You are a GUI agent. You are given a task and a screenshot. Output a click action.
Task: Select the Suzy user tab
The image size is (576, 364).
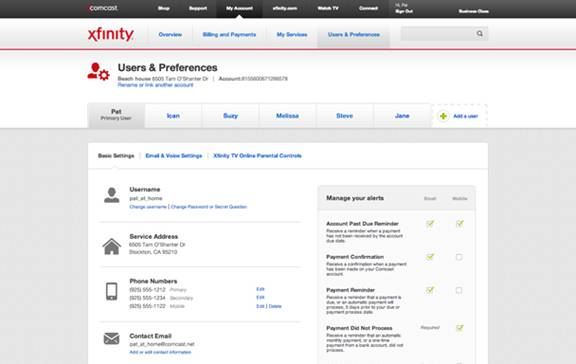(231, 116)
